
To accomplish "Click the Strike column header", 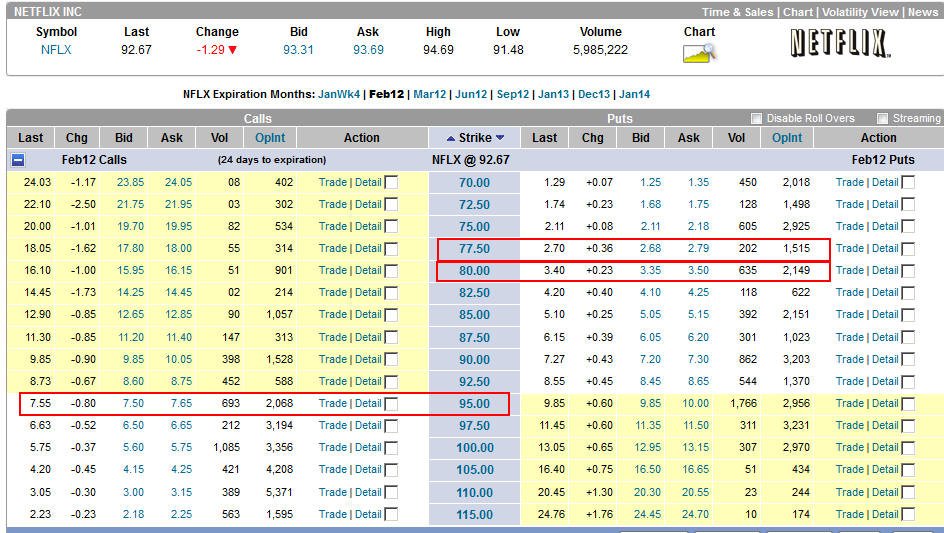I will point(475,138).
